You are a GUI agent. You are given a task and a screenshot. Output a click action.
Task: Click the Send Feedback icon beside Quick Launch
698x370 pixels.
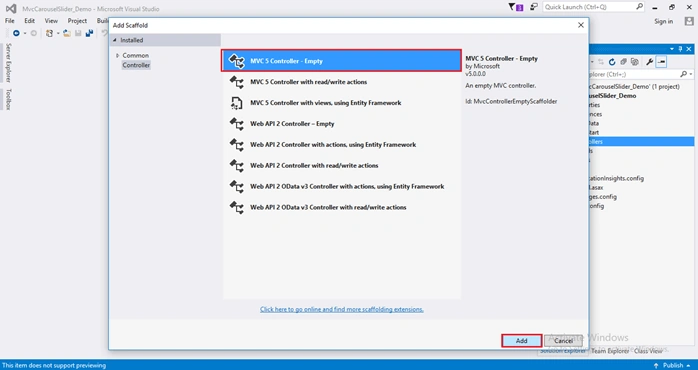[x=534, y=7]
